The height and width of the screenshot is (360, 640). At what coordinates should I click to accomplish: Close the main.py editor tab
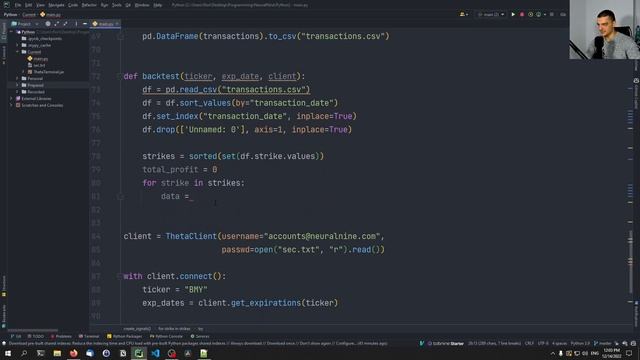[117, 24]
